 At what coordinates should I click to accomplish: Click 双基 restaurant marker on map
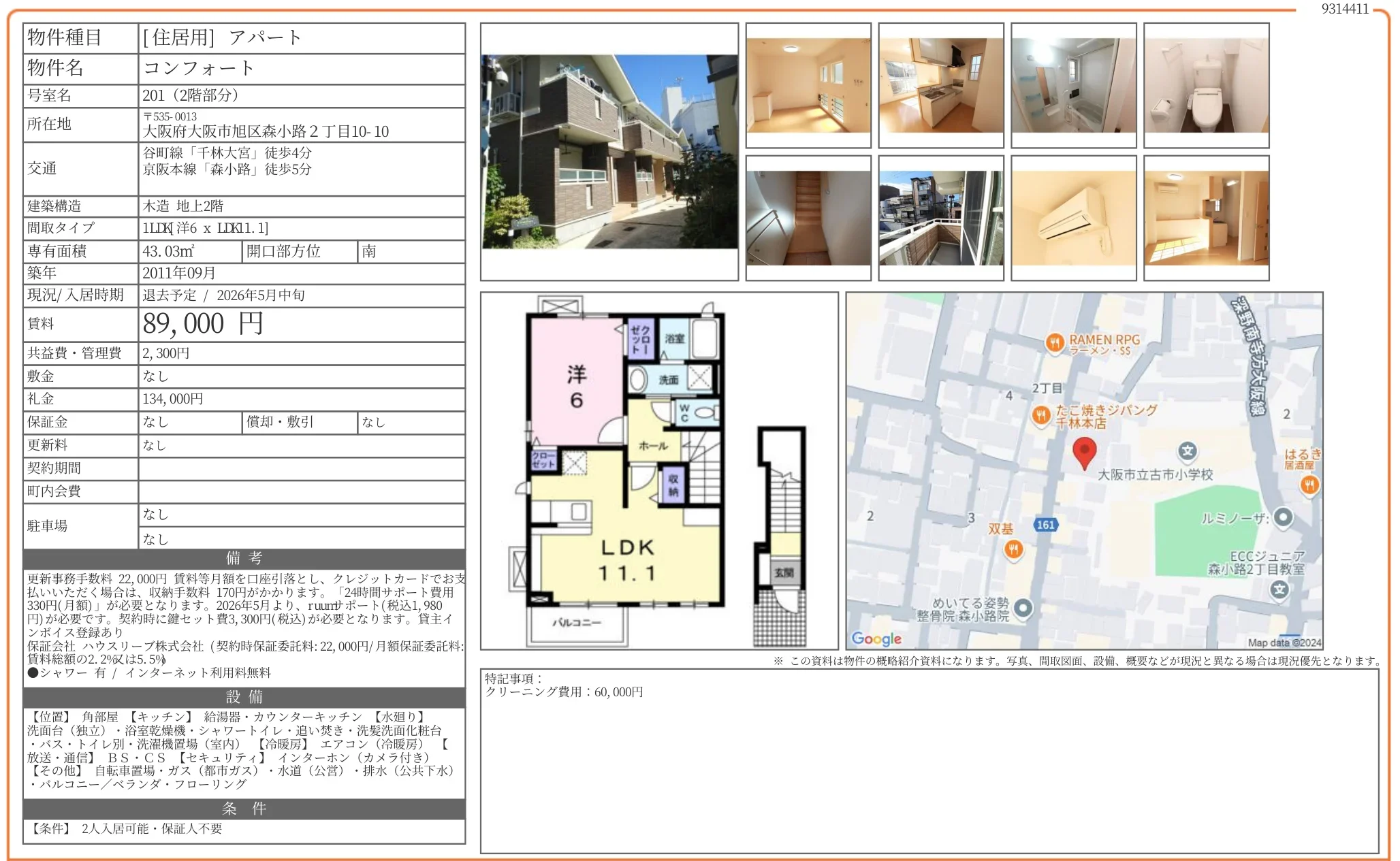(x=1014, y=549)
